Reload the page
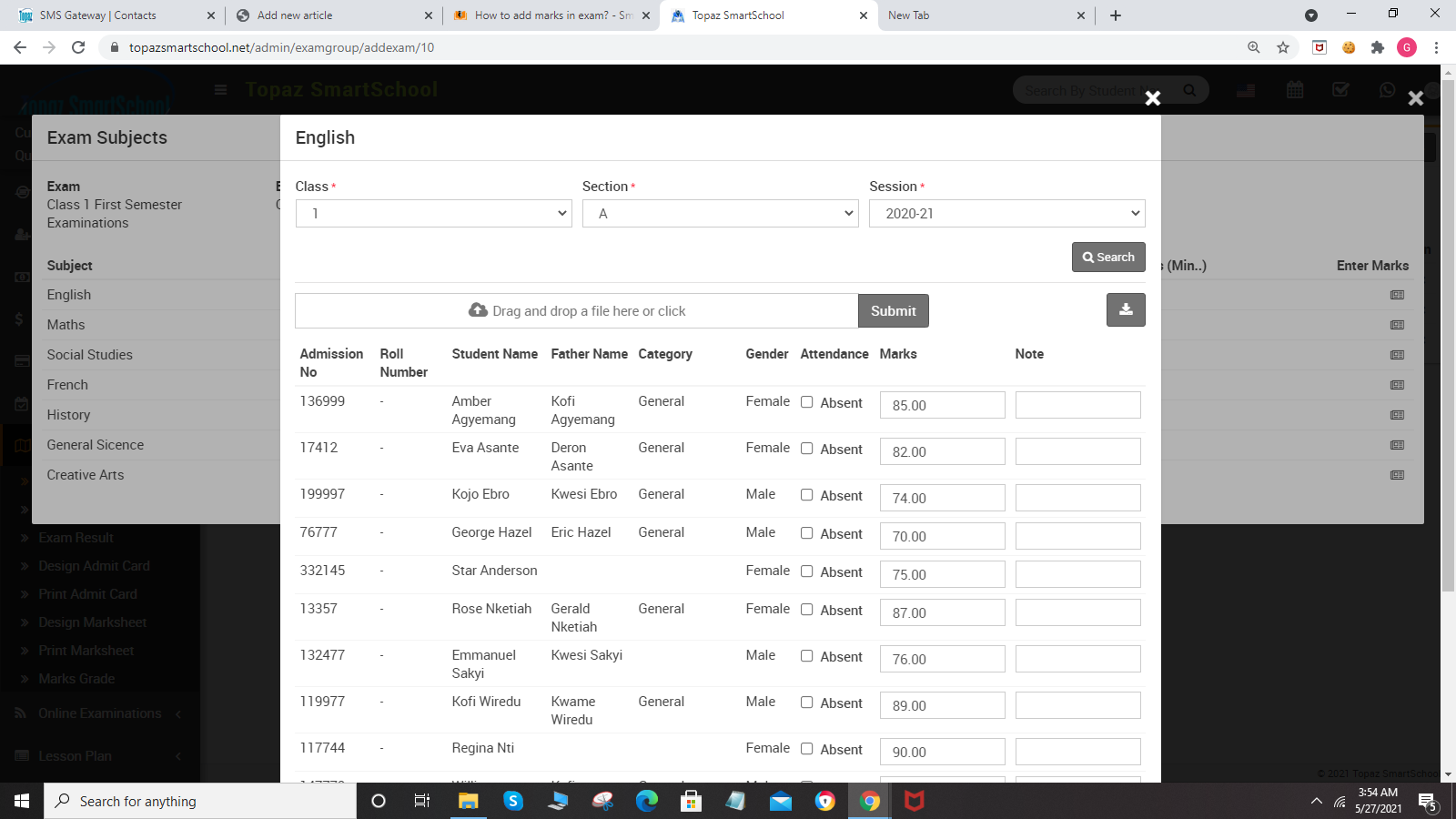 [x=78, y=47]
